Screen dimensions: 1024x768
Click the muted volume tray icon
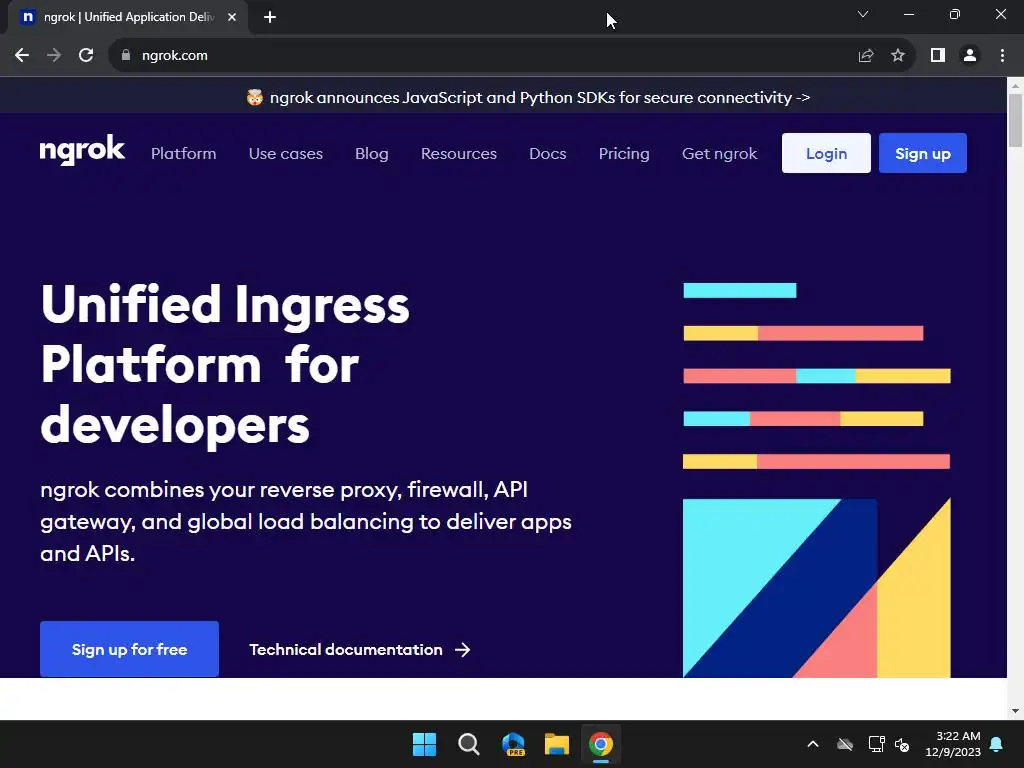[x=902, y=744]
